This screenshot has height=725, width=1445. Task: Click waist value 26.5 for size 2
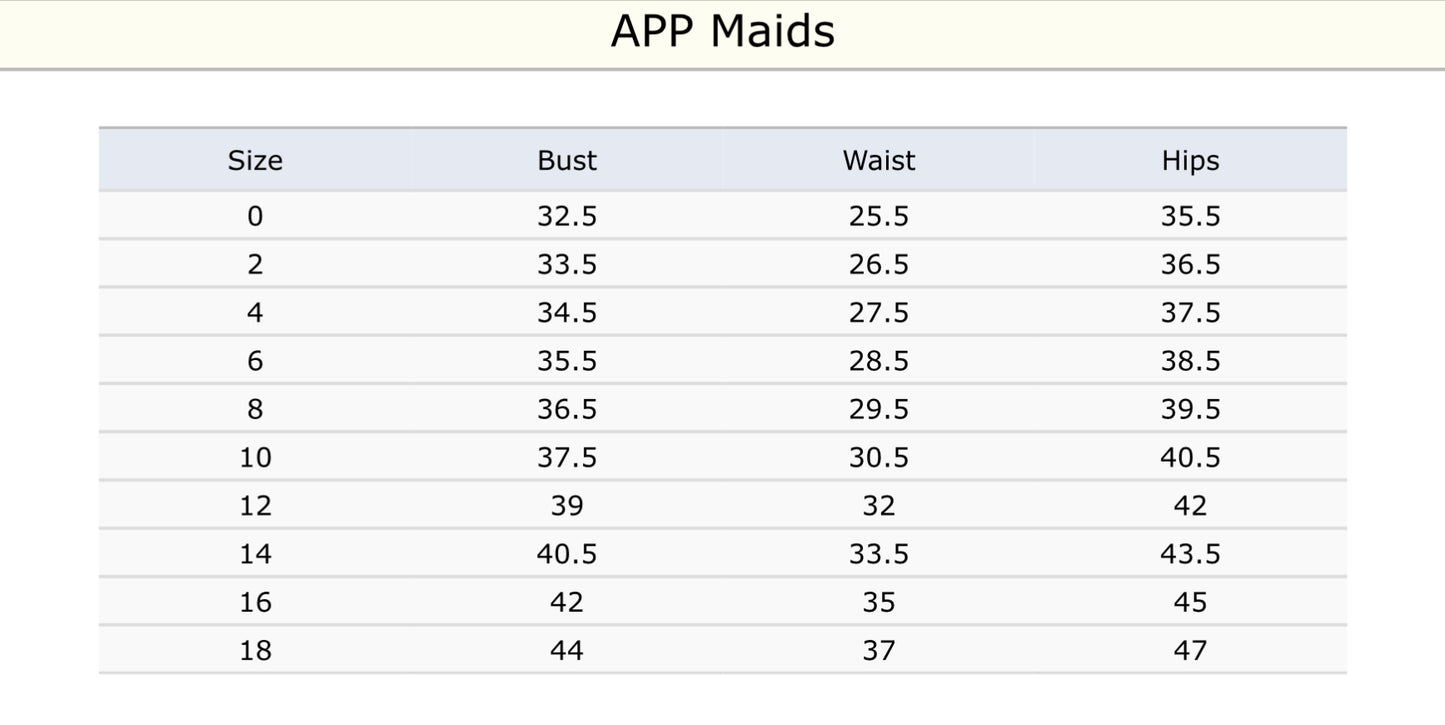pos(879,264)
